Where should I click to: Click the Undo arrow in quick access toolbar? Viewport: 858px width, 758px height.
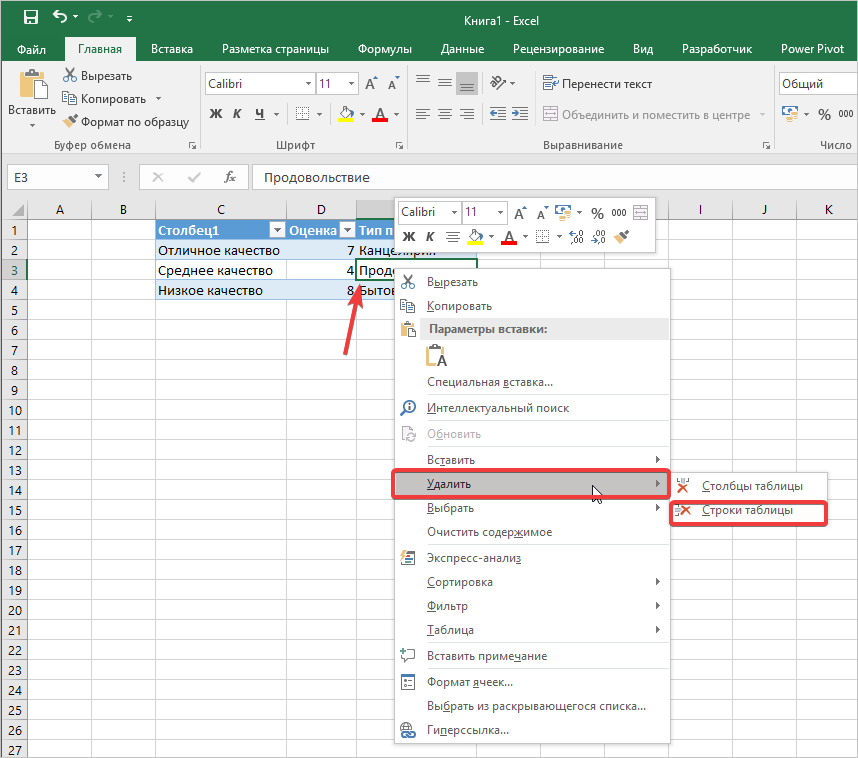pyautogui.click(x=60, y=17)
